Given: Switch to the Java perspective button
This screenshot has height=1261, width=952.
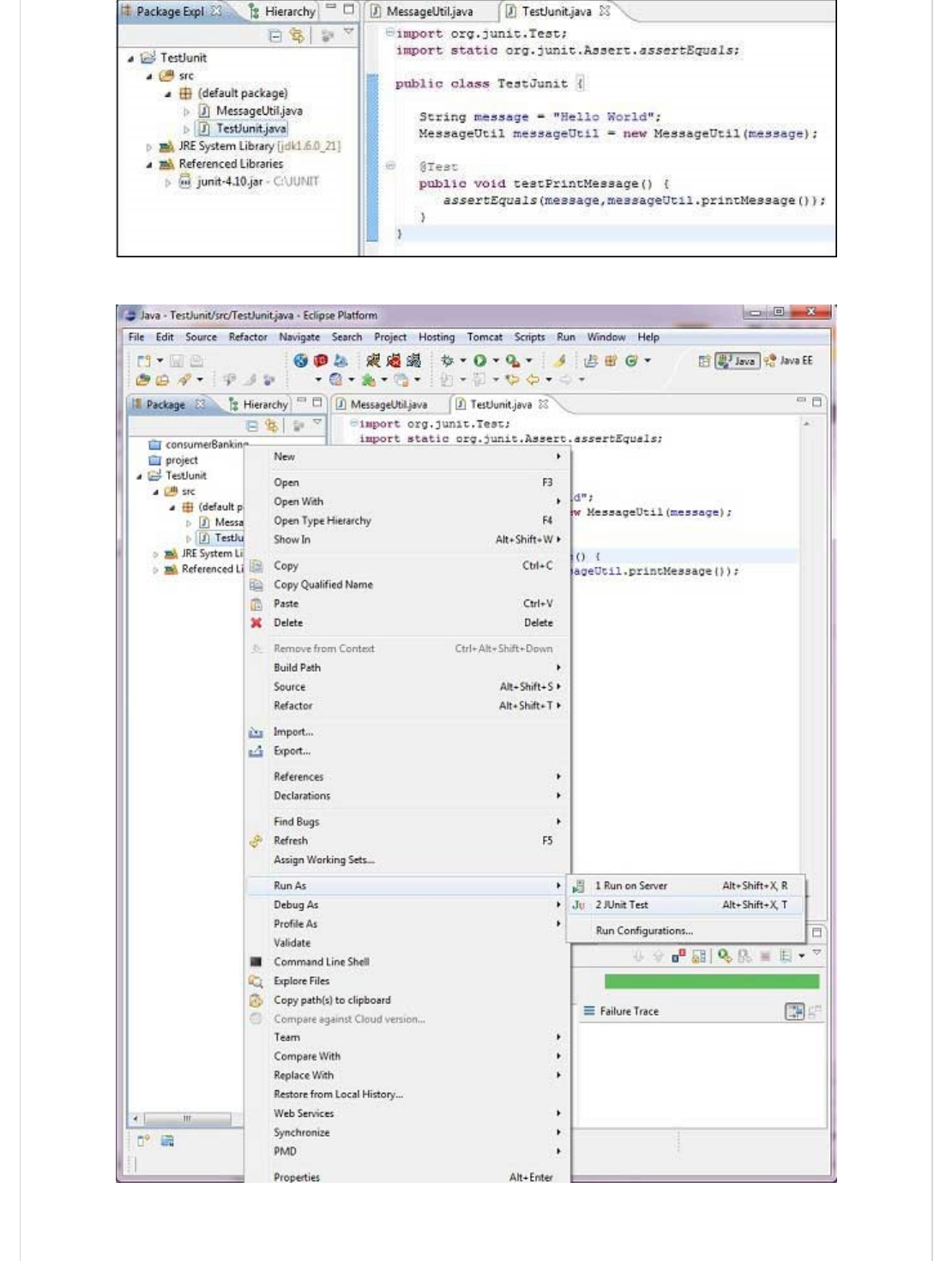Looking at the screenshot, I should (x=738, y=361).
